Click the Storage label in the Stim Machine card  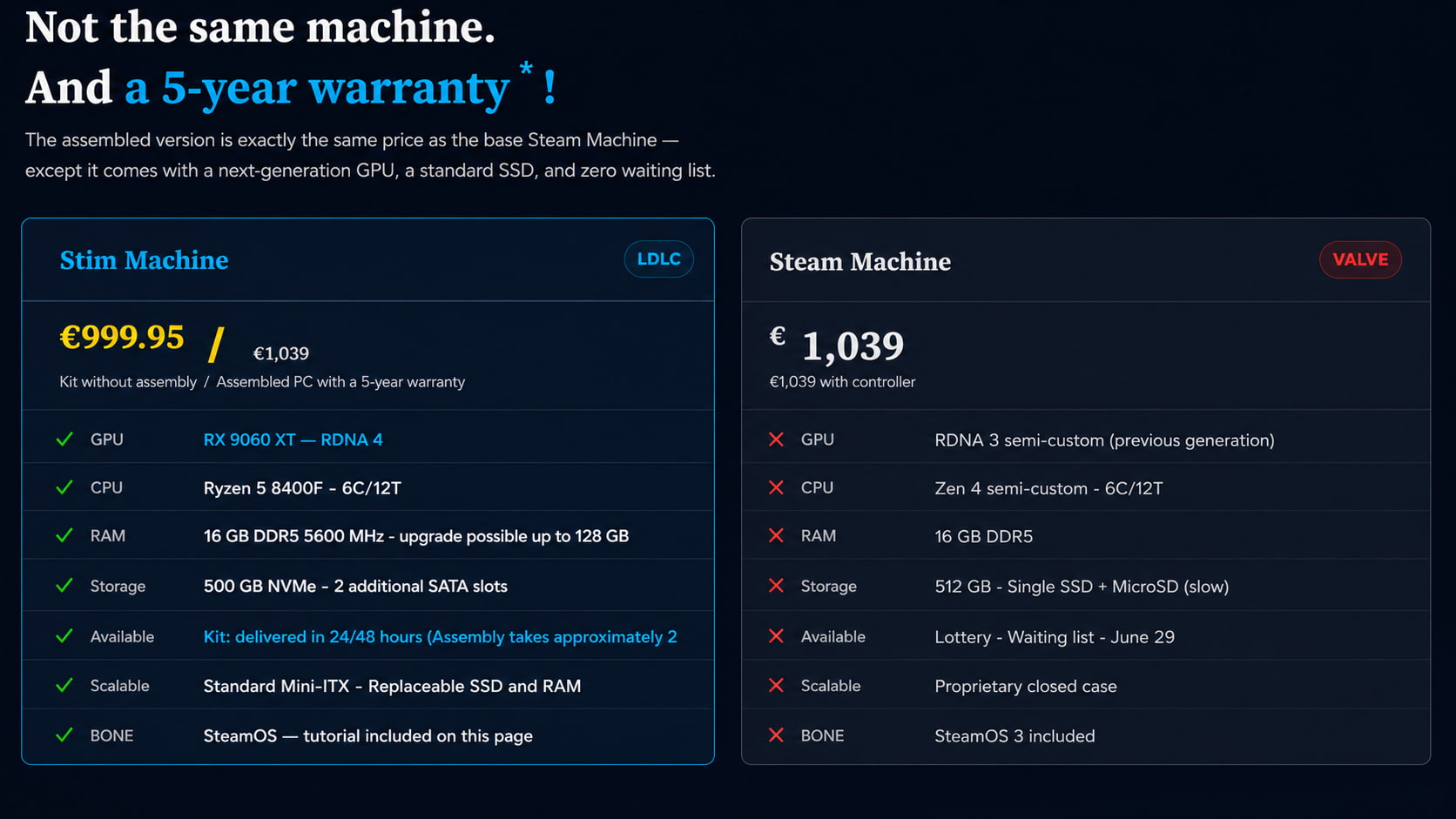[118, 587]
